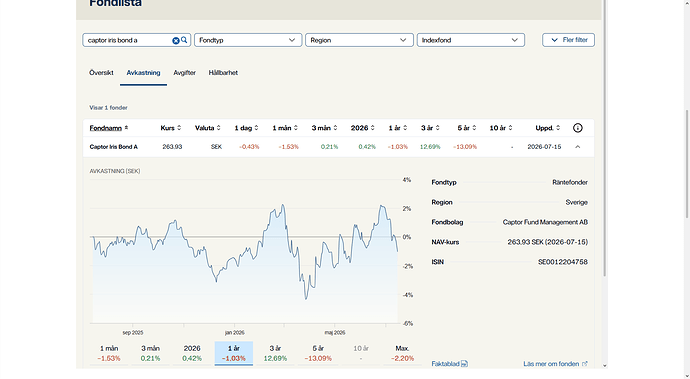Screen dimensions: 690x379
Task: Switch to the Avgifter tab
Action: 184,73
